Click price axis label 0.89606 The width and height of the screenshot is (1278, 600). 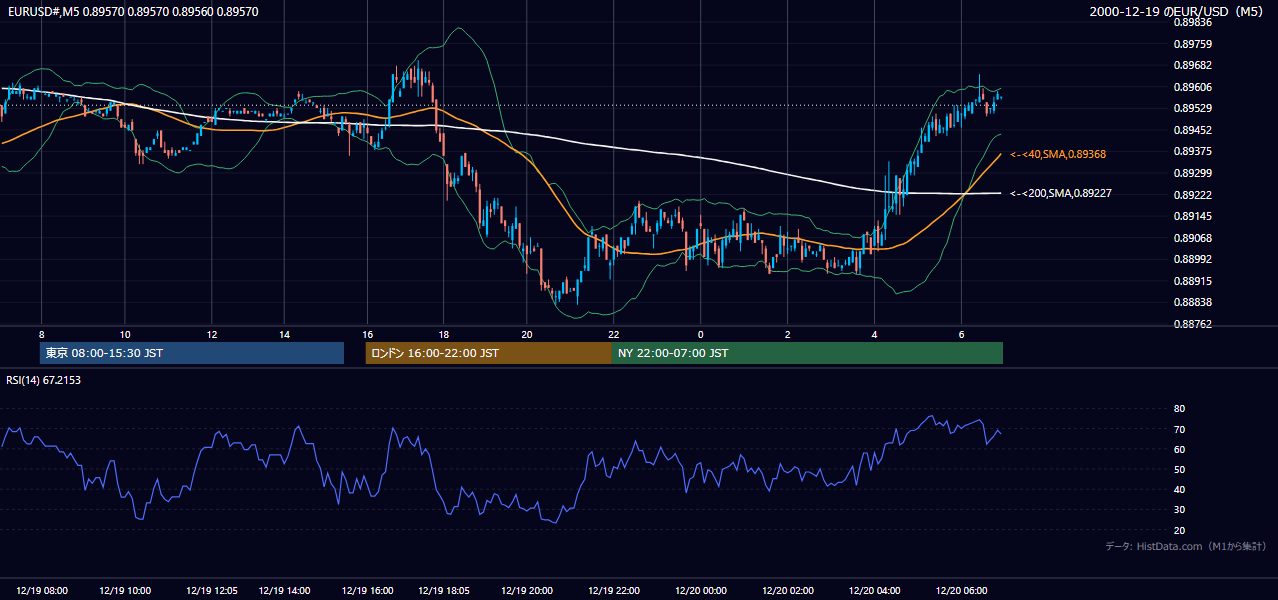pyautogui.click(x=1192, y=87)
